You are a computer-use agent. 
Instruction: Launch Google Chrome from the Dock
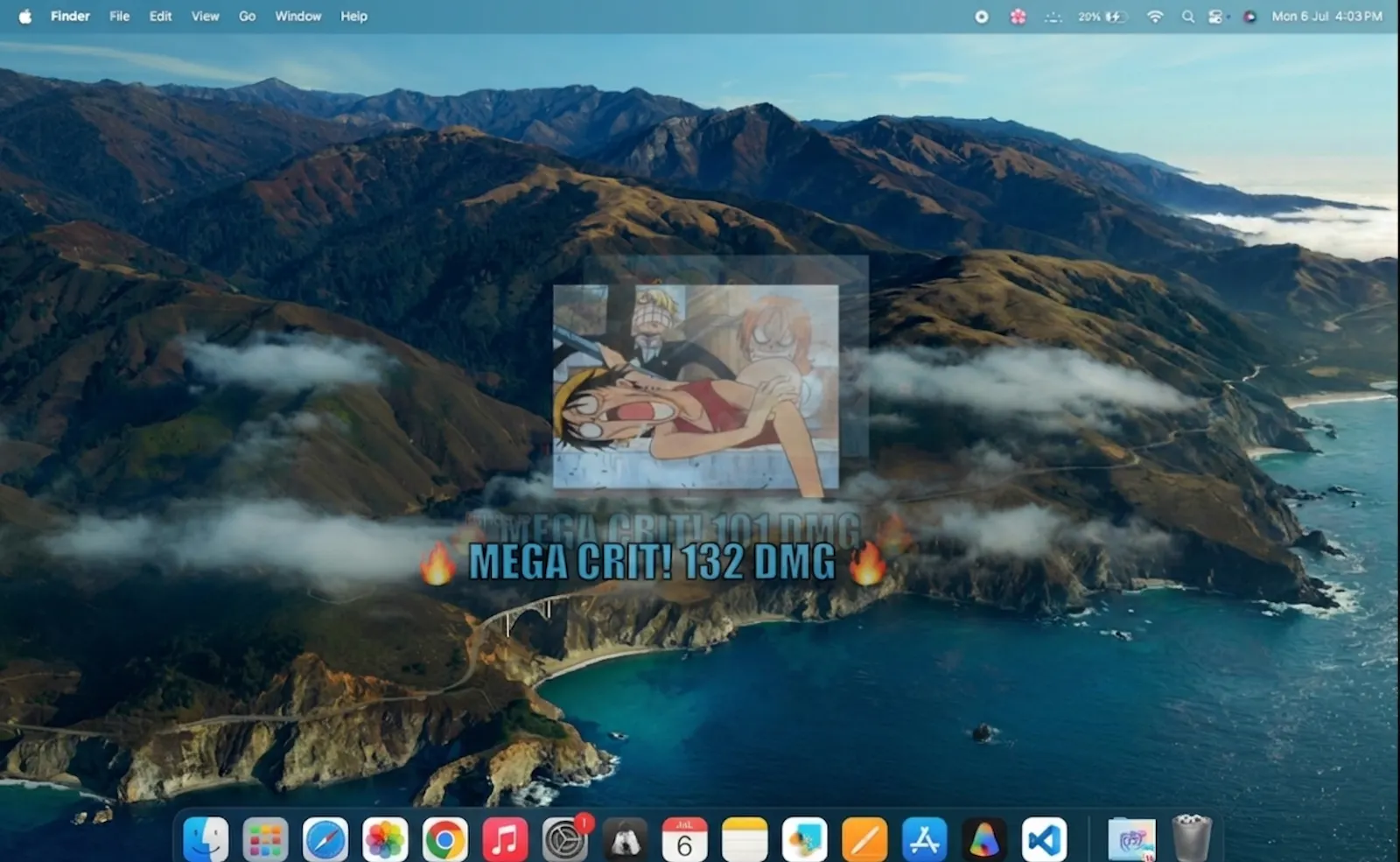click(444, 839)
